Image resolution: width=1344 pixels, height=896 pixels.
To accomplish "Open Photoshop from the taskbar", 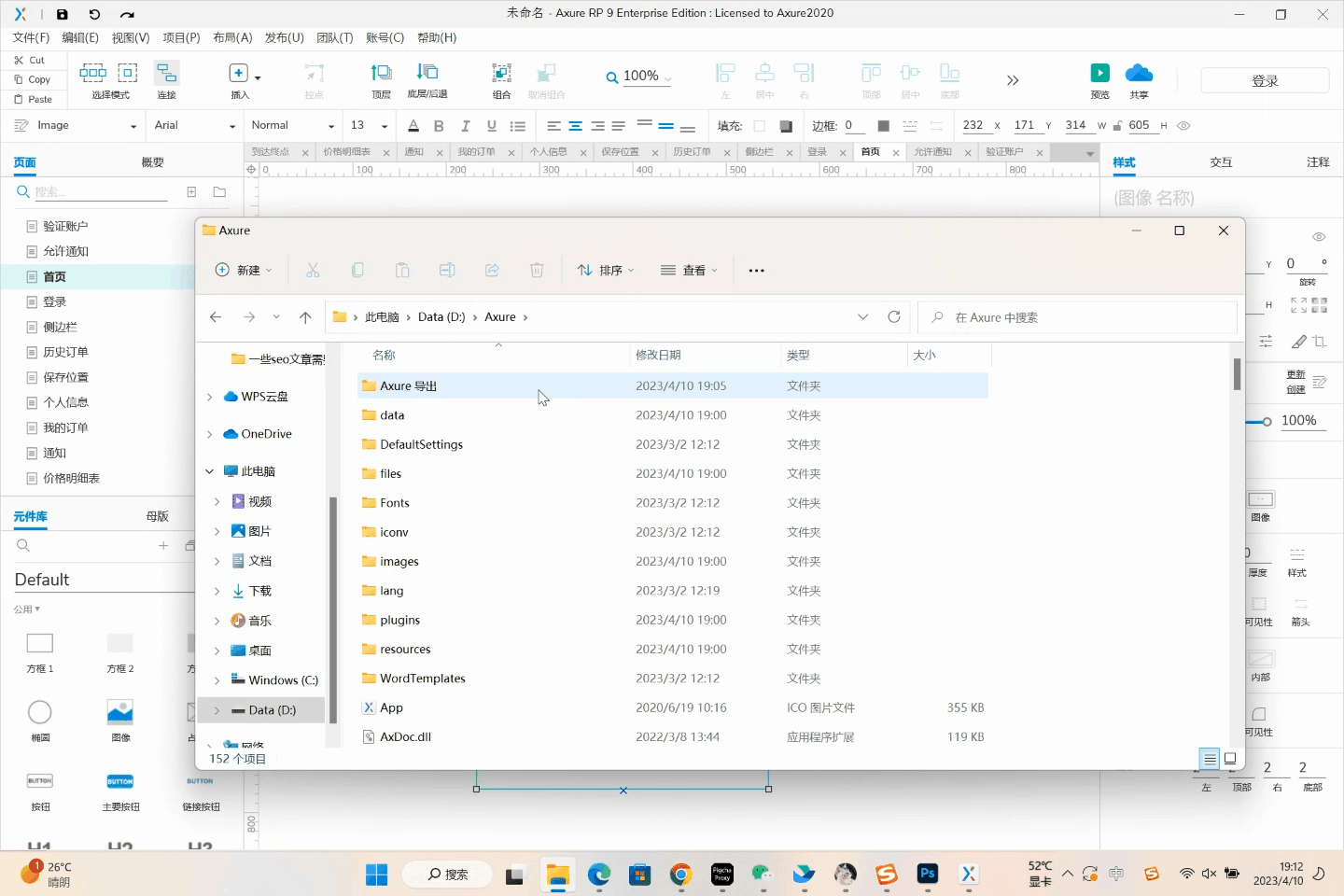I will tap(927, 874).
